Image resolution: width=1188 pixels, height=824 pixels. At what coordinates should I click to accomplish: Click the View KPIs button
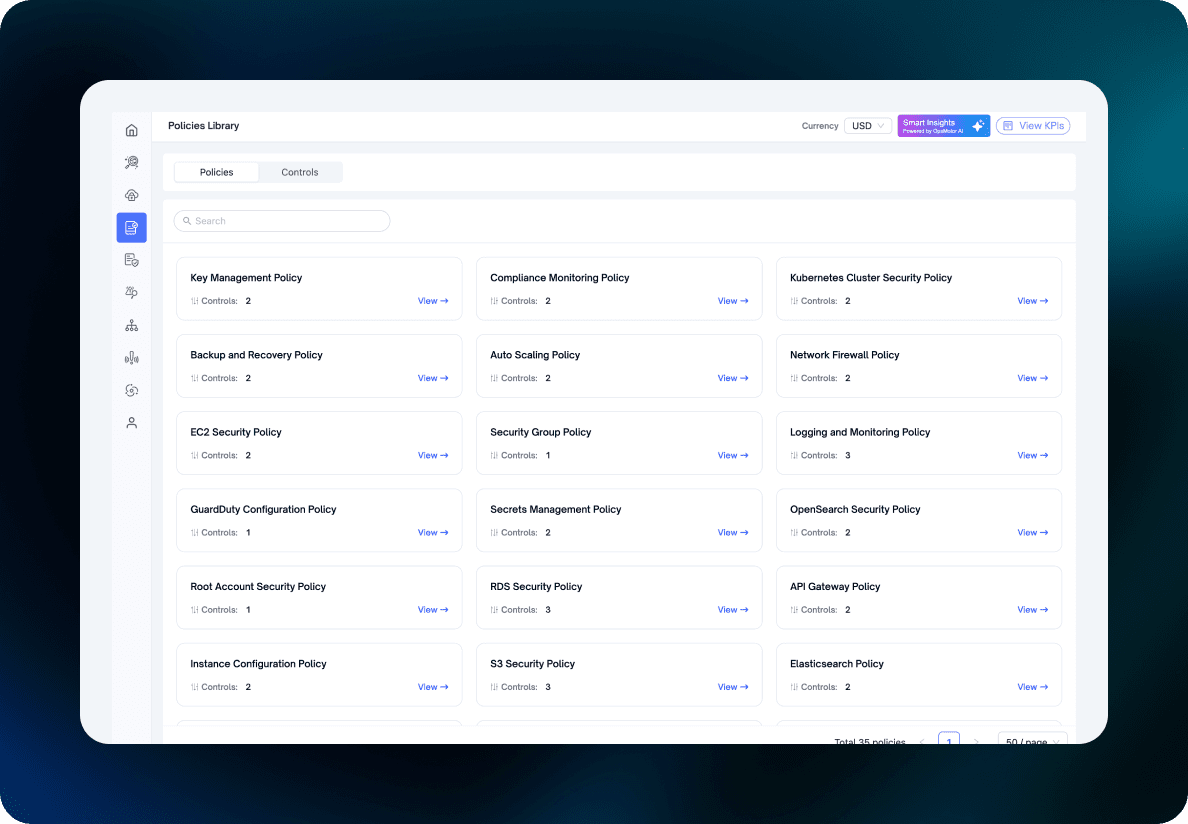pos(1033,126)
